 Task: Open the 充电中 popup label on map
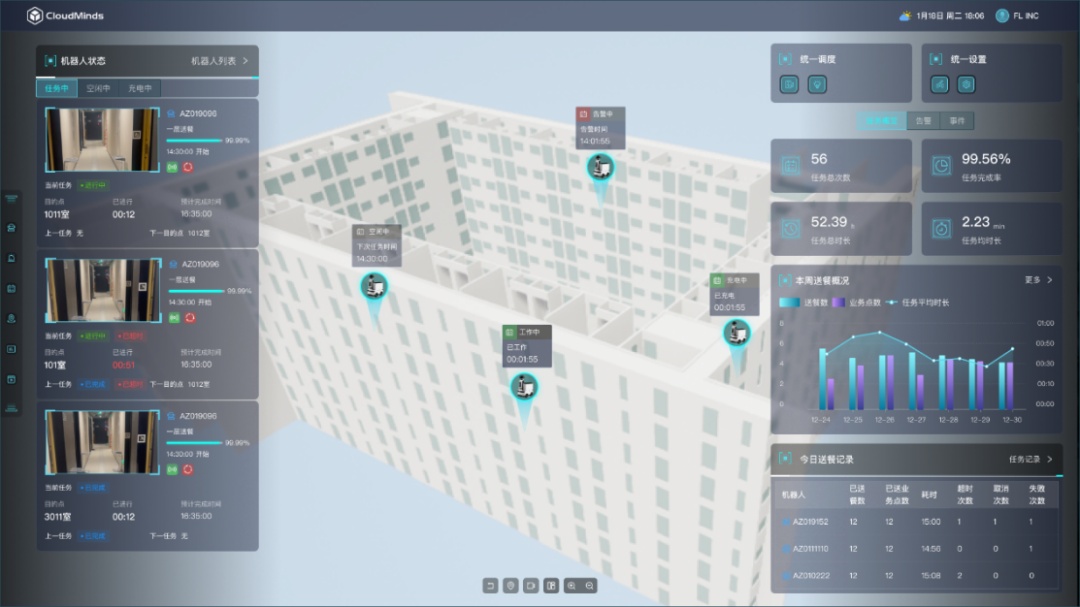(734, 294)
